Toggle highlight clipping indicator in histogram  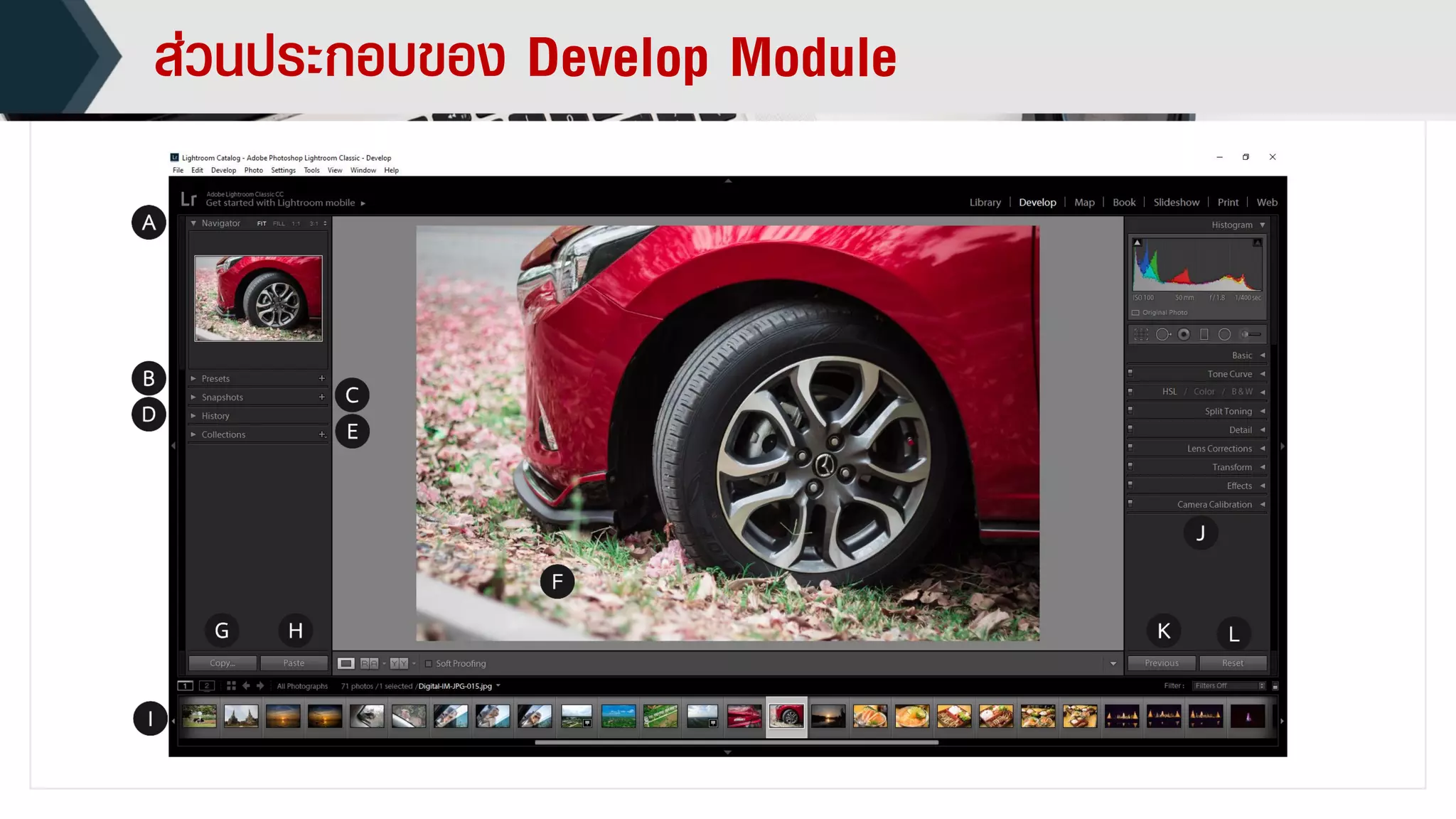click(x=1257, y=243)
